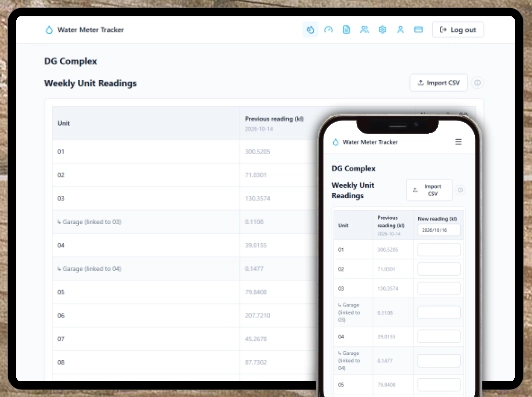This screenshot has width=532, height=397.
Task: Click previous reading 130.3574 on tablet
Action: 258,198
